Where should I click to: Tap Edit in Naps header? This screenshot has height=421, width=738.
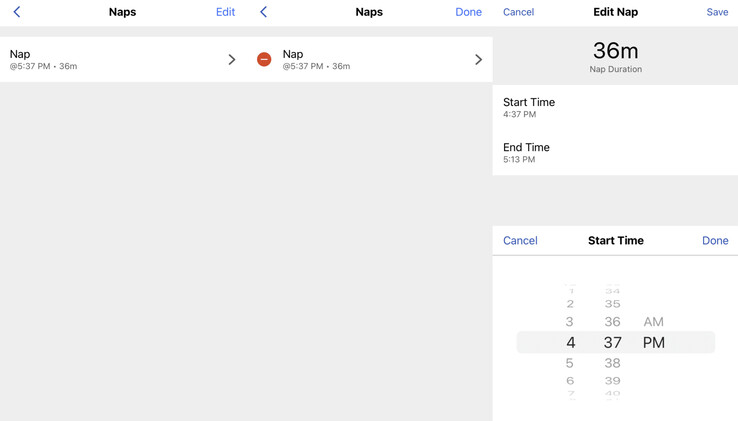(225, 12)
